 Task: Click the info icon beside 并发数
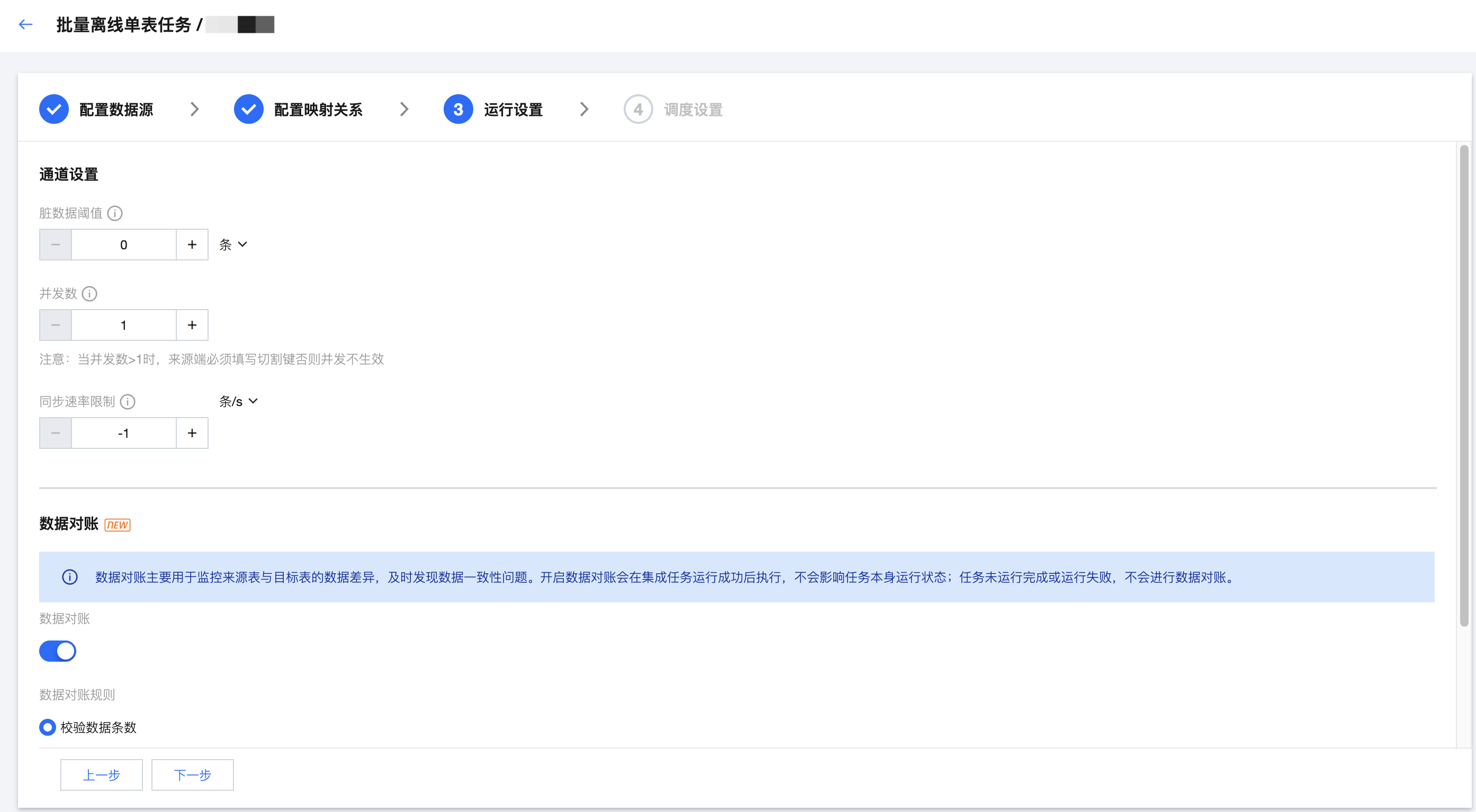(89, 293)
